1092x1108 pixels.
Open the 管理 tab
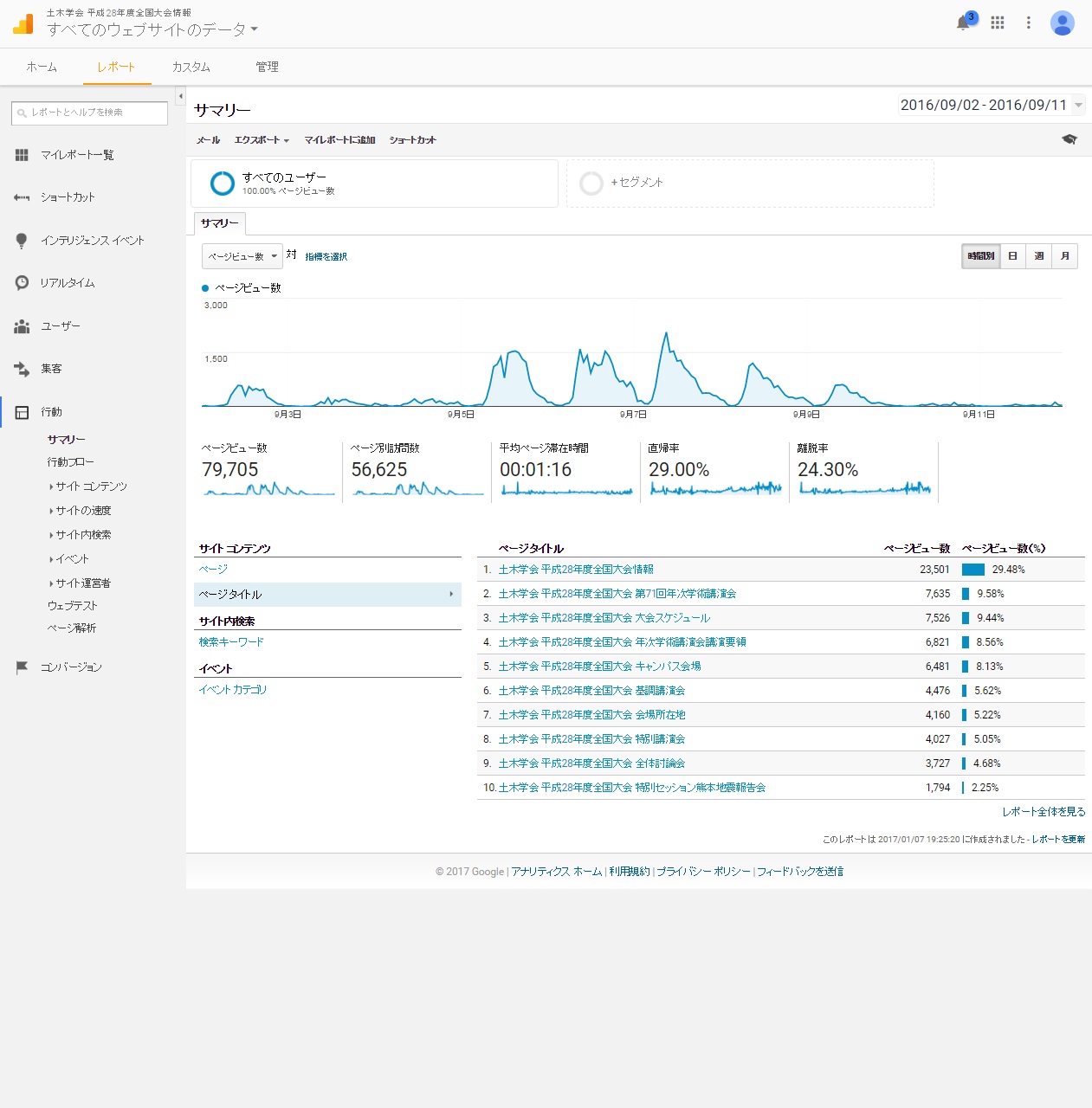point(267,67)
